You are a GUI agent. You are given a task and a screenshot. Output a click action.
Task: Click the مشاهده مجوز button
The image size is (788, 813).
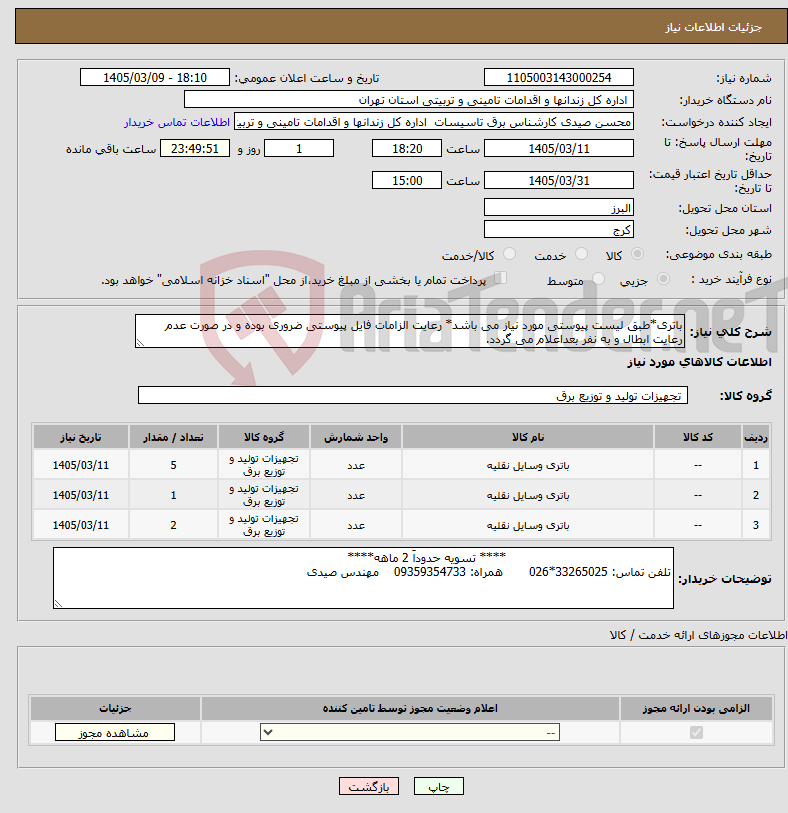115,732
